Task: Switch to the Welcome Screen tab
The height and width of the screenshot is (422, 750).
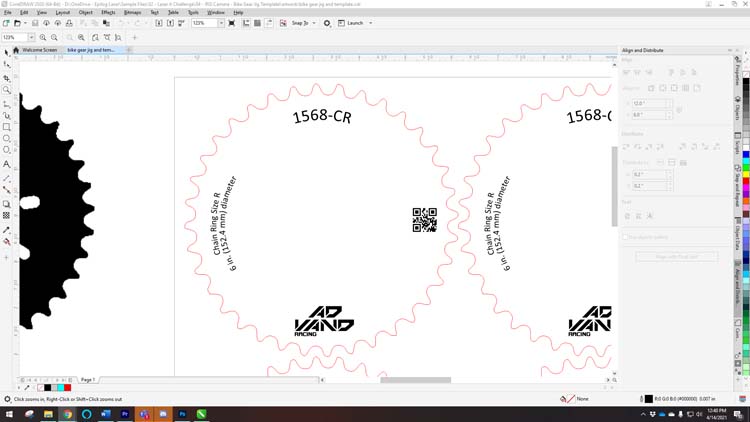Action: click(39, 50)
